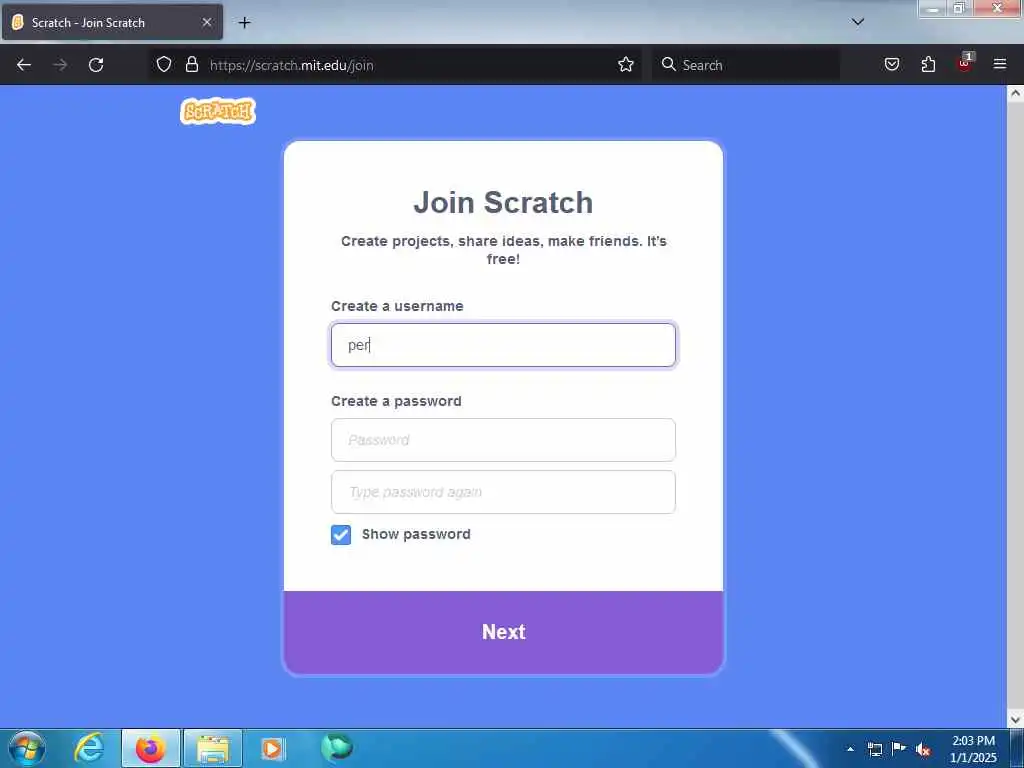Open the tracking protection shield icon
This screenshot has height=768, width=1024.
point(164,64)
